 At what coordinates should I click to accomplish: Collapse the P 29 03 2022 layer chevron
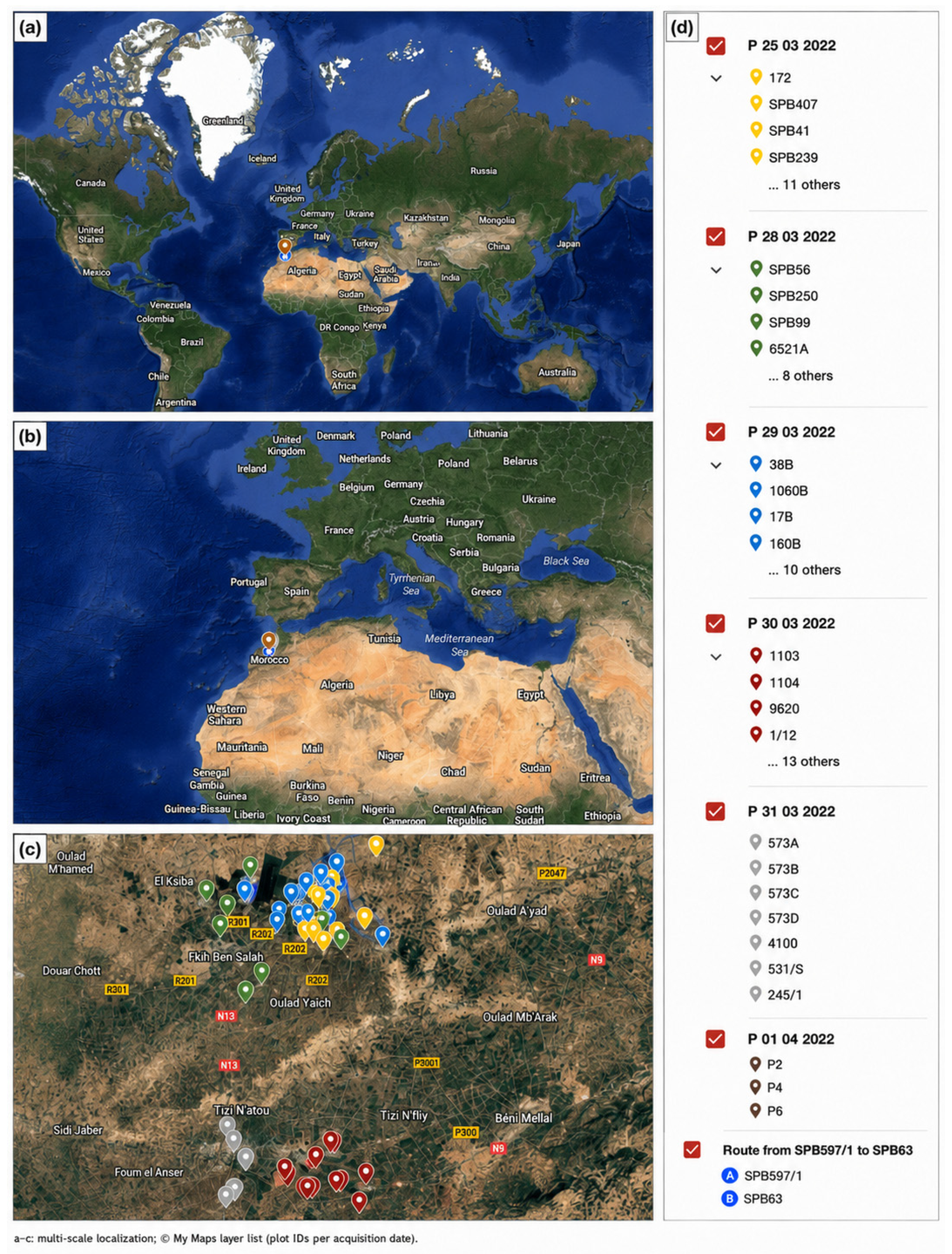pos(716,465)
